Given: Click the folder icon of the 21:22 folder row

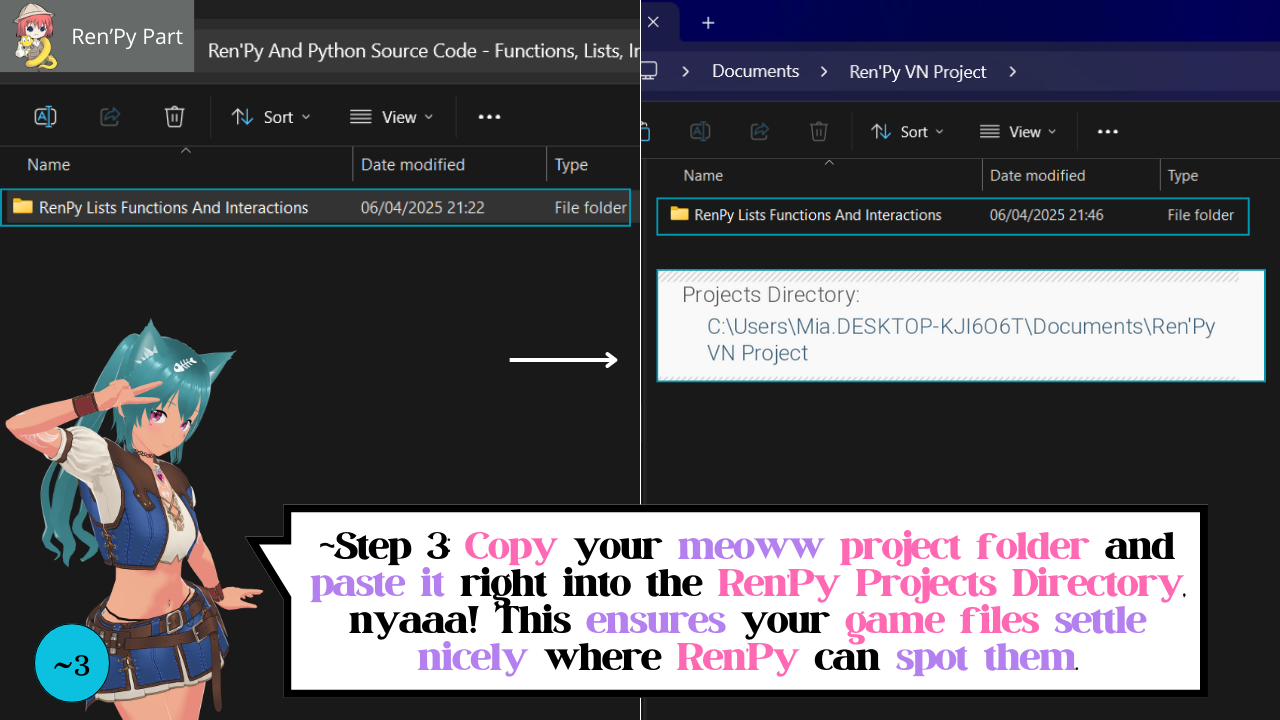Looking at the screenshot, I should [x=22, y=207].
